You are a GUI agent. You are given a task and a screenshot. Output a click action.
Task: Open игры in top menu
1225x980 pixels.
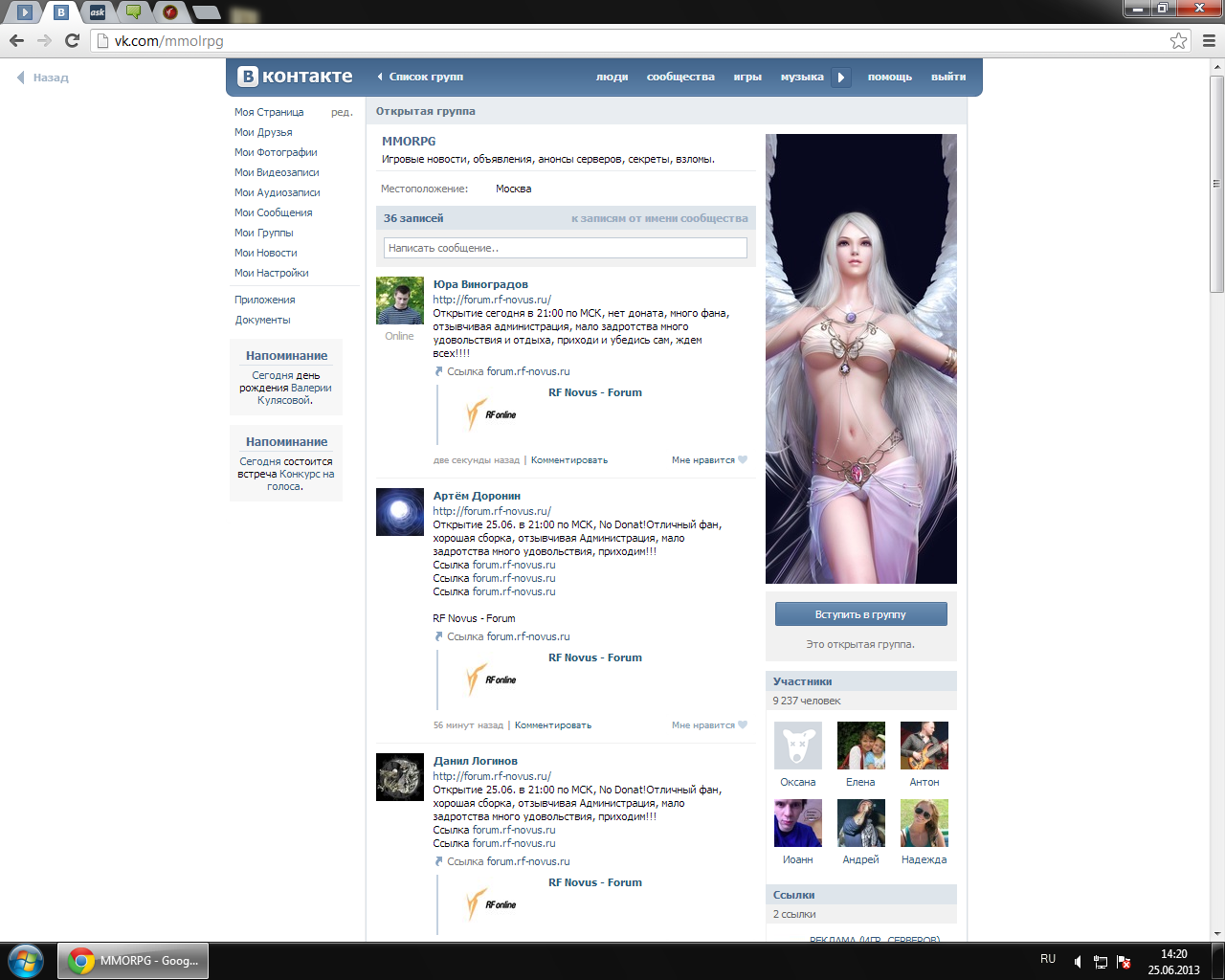pos(747,77)
